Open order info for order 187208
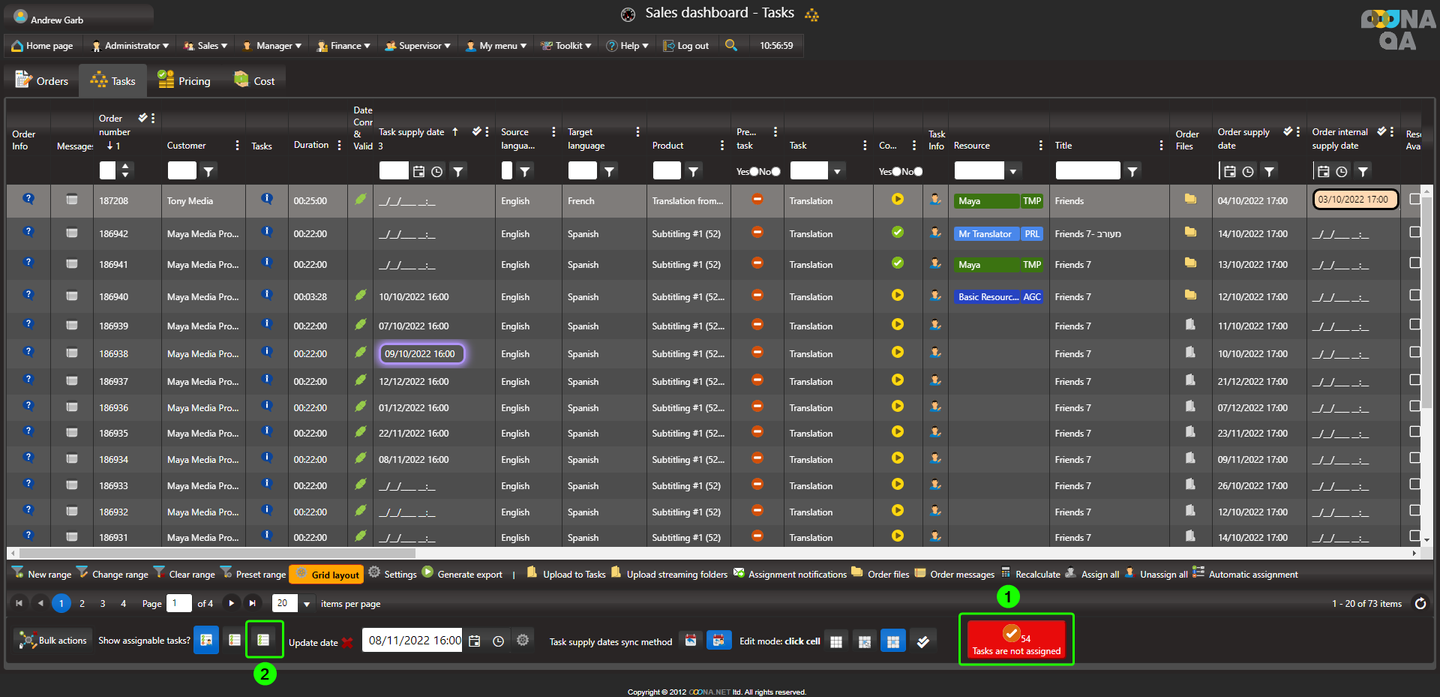The width and height of the screenshot is (1440, 697). tap(28, 200)
